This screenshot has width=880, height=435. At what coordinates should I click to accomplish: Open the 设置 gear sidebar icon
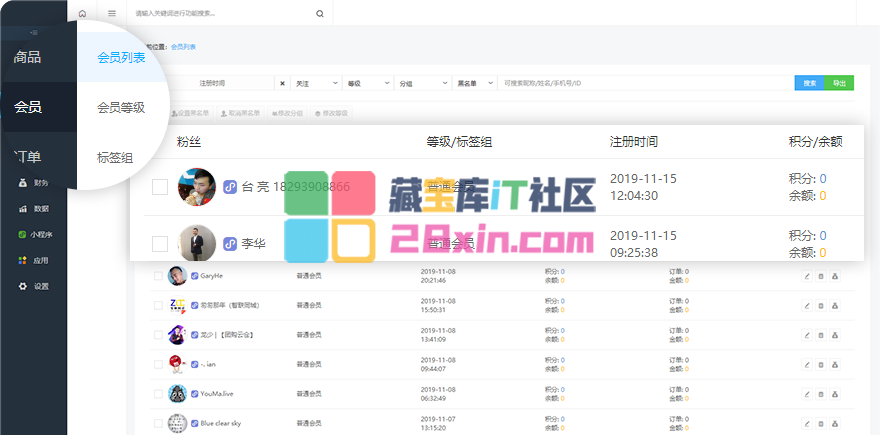[22, 286]
